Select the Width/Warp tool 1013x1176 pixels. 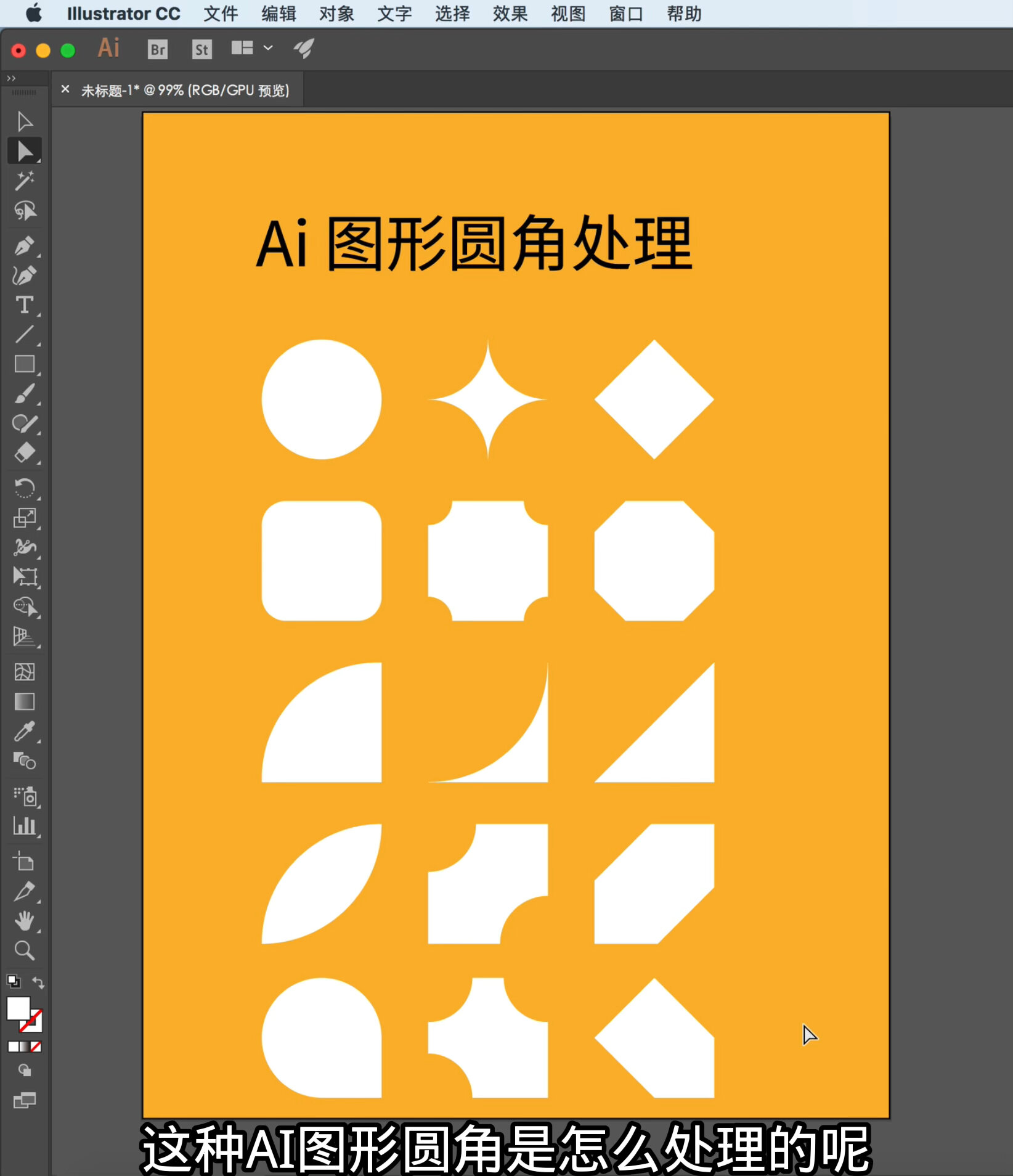tap(25, 547)
